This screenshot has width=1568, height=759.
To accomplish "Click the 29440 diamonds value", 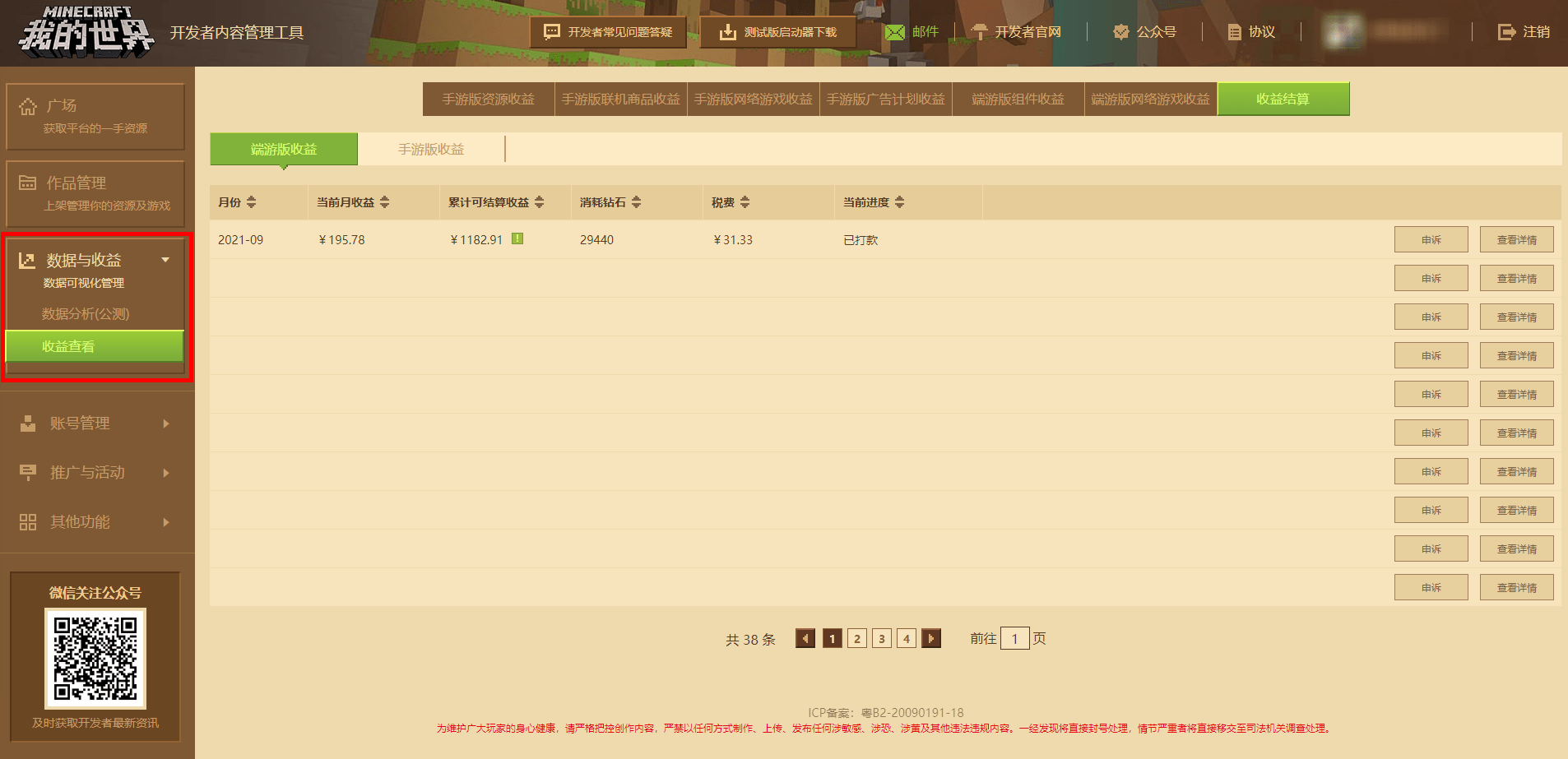I will 596,239.
